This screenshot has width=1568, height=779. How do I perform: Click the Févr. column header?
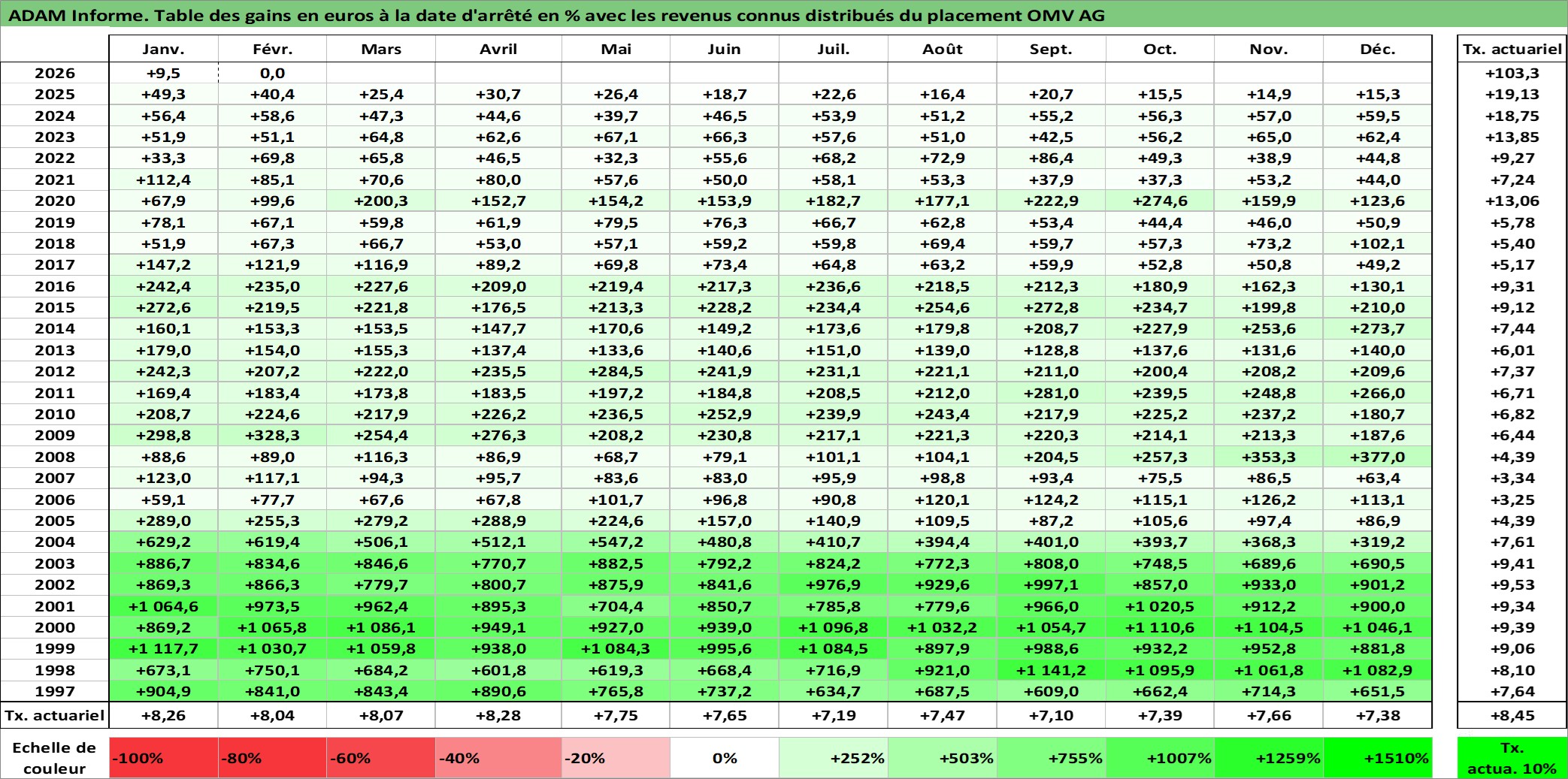coord(272,49)
